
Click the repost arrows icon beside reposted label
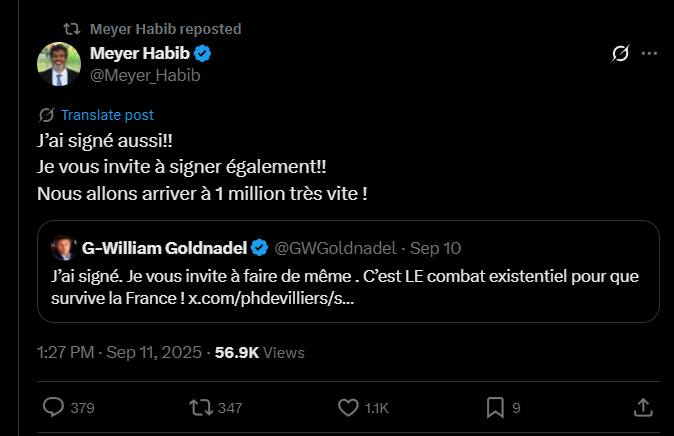pos(72,29)
